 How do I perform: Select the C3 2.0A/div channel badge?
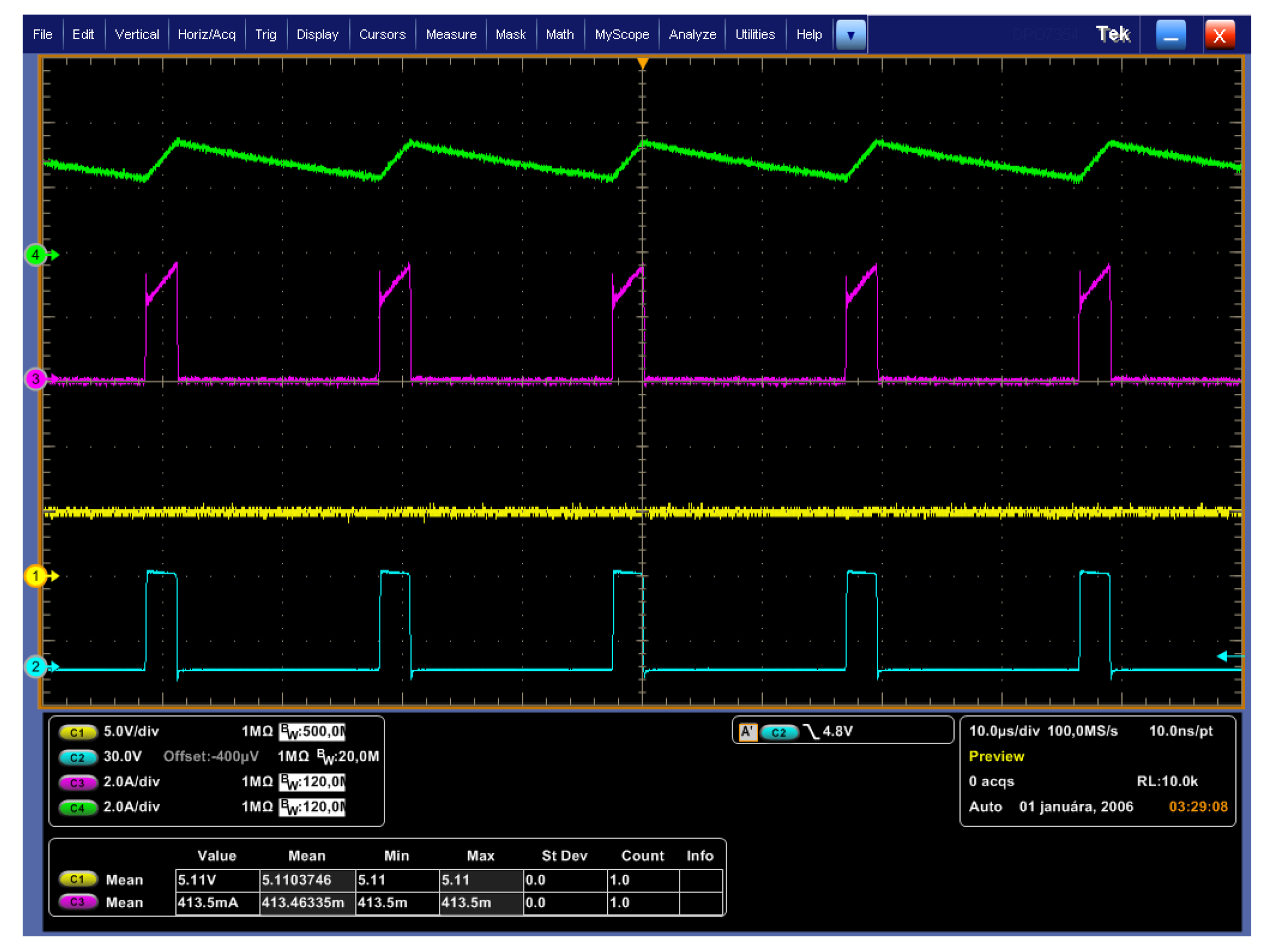[x=77, y=782]
